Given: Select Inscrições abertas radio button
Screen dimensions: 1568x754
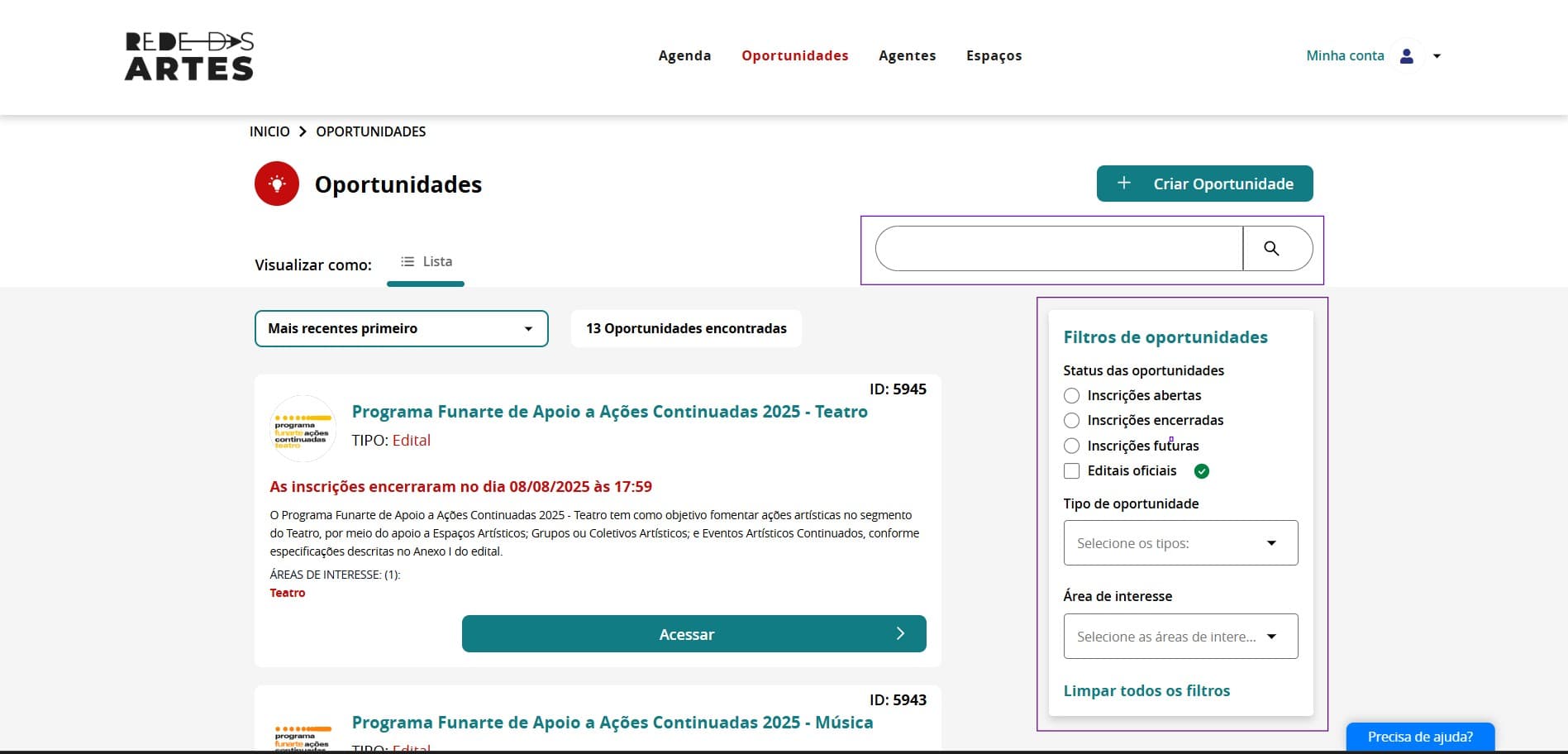Looking at the screenshot, I should [x=1072, y=395].
